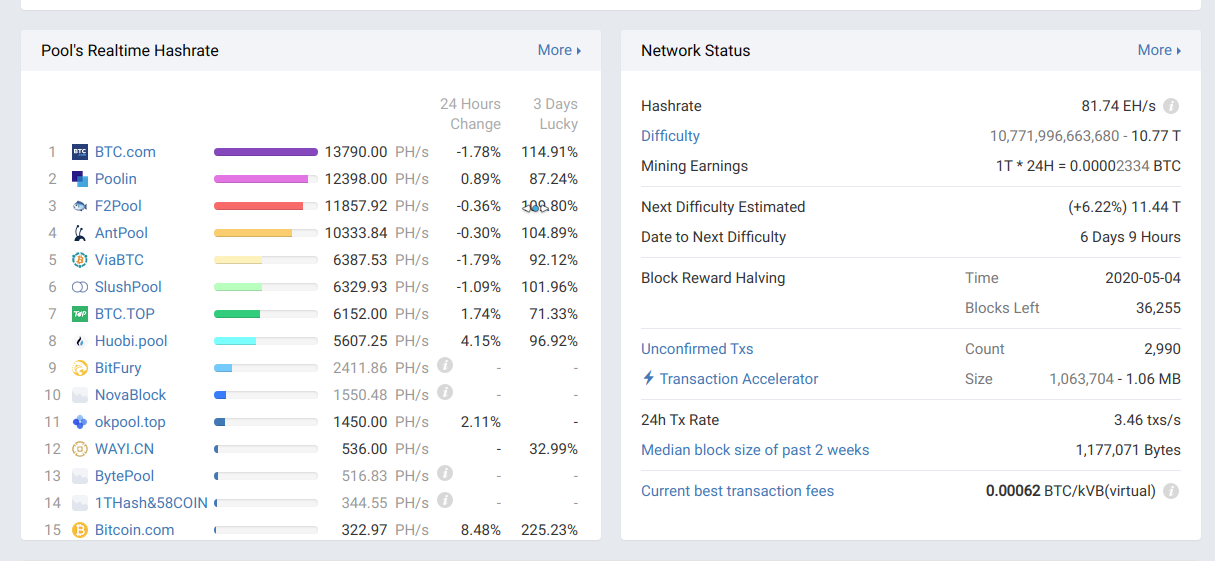Click the F2Pool fish logo icon
Screen dimensions: 1215x561
[80, 206]
